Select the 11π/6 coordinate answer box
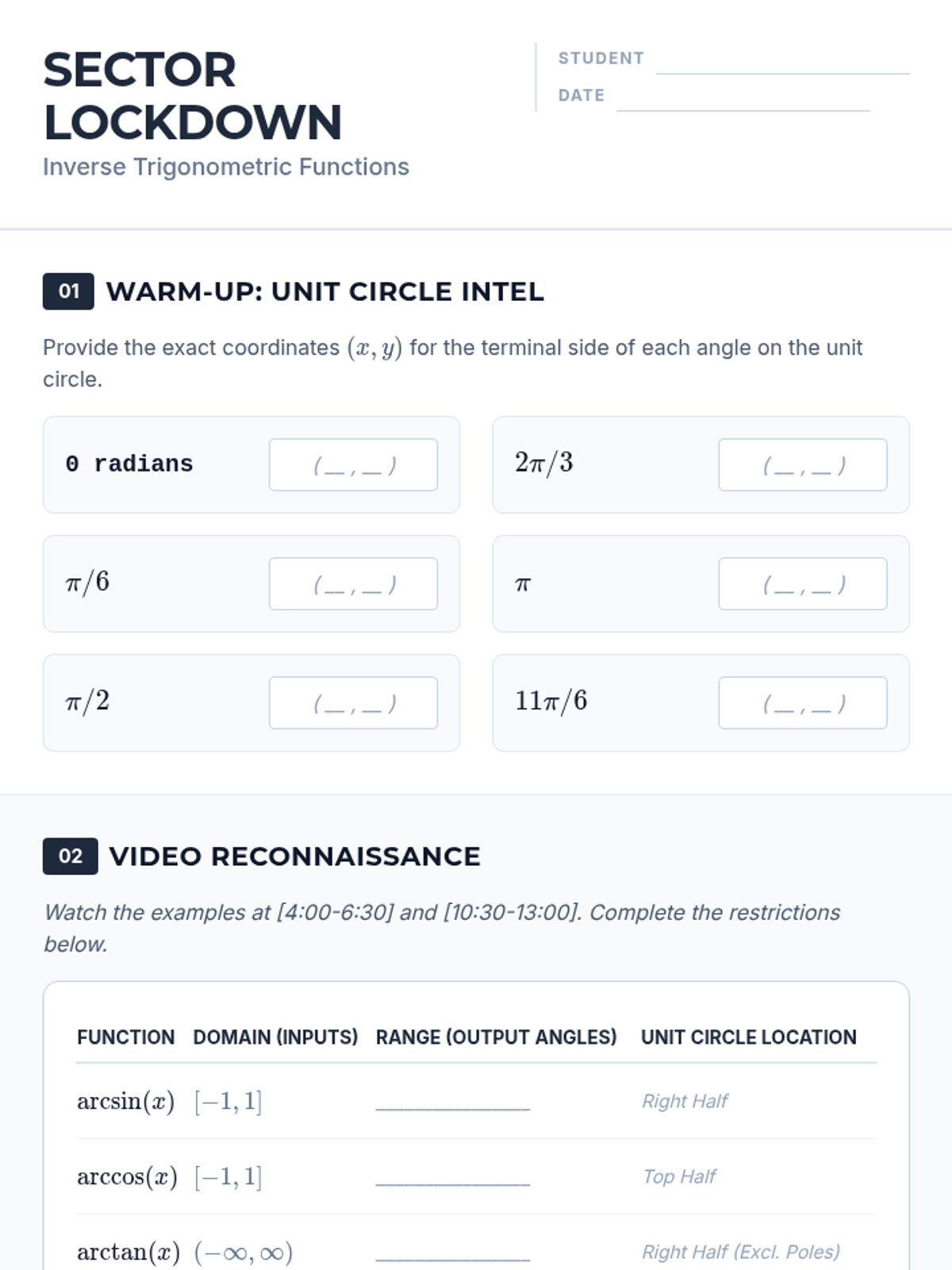 [803, 702]
